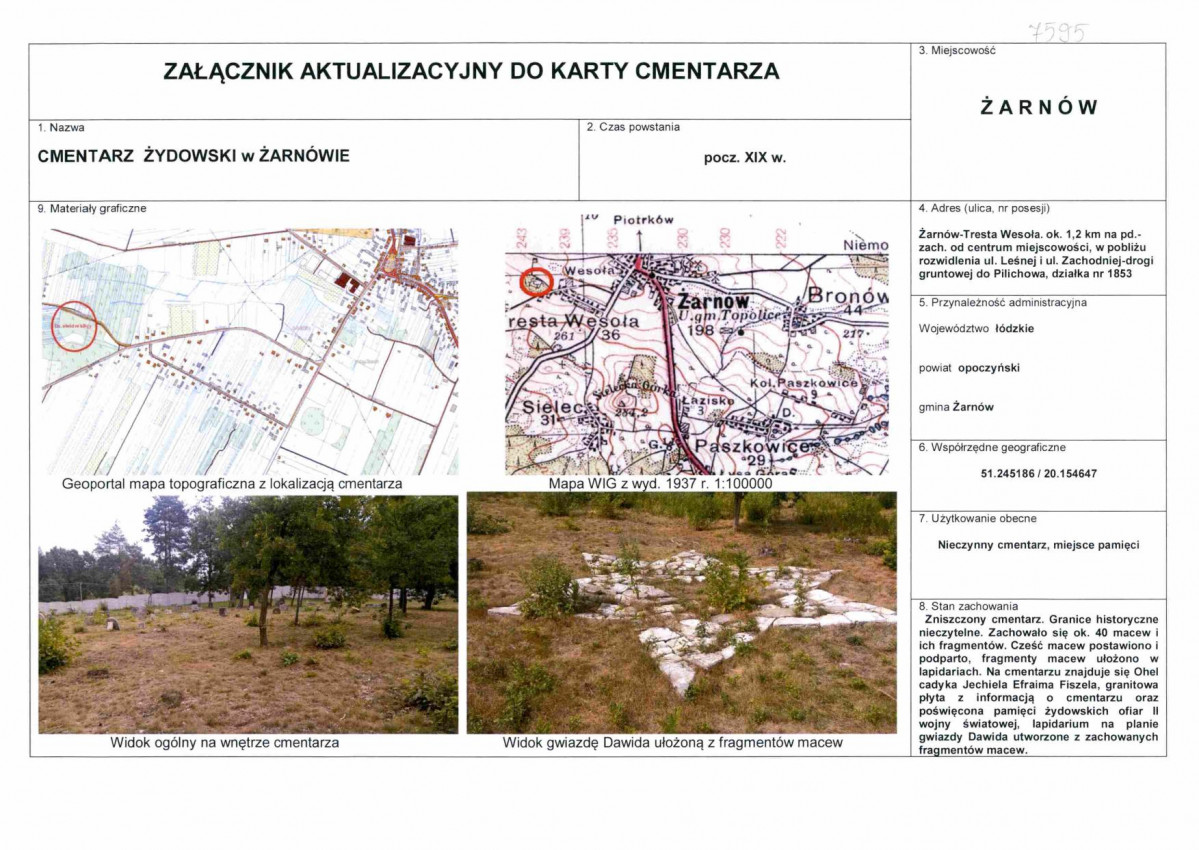Open the Geoportal topographic map image

(249, 352)
